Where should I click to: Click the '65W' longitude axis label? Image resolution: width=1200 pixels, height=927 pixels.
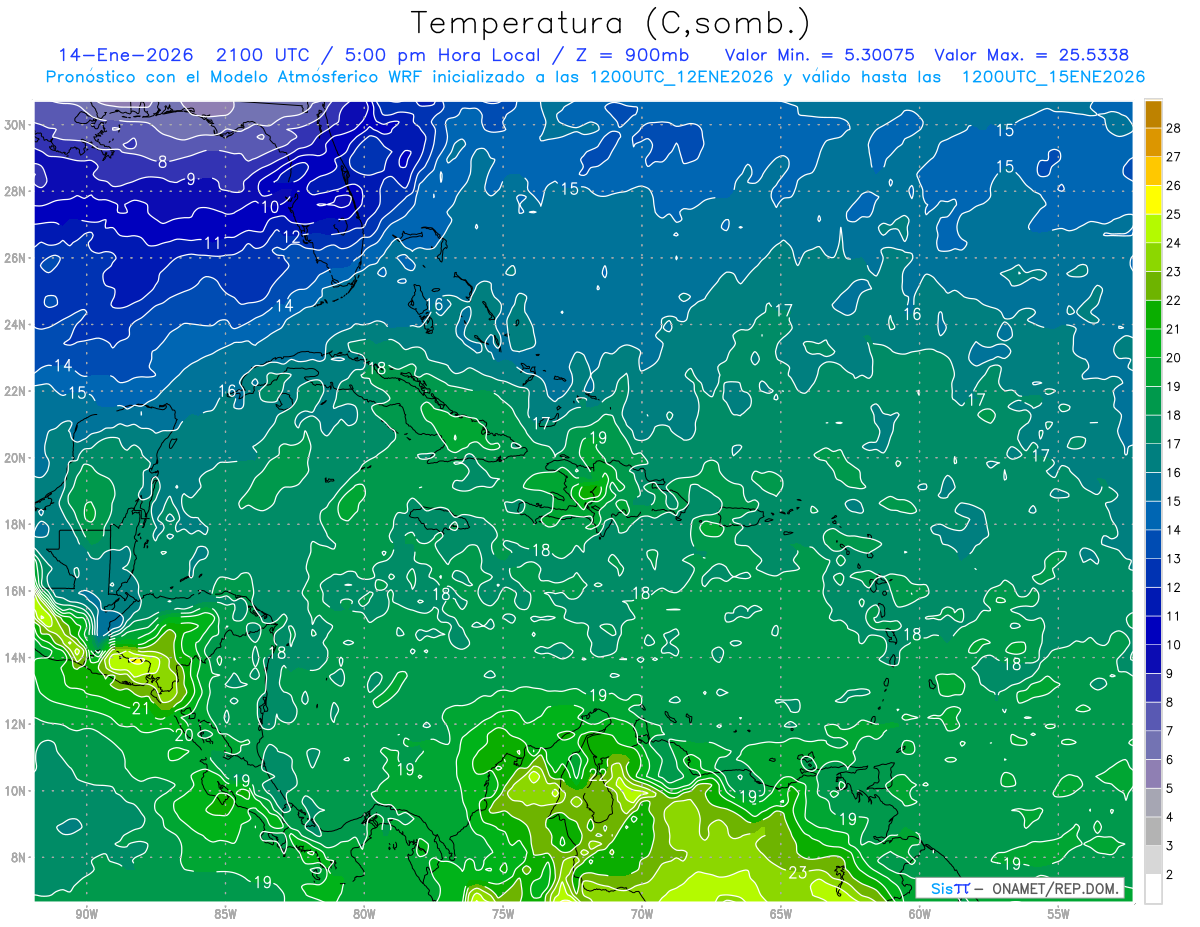tap(781, 914)
